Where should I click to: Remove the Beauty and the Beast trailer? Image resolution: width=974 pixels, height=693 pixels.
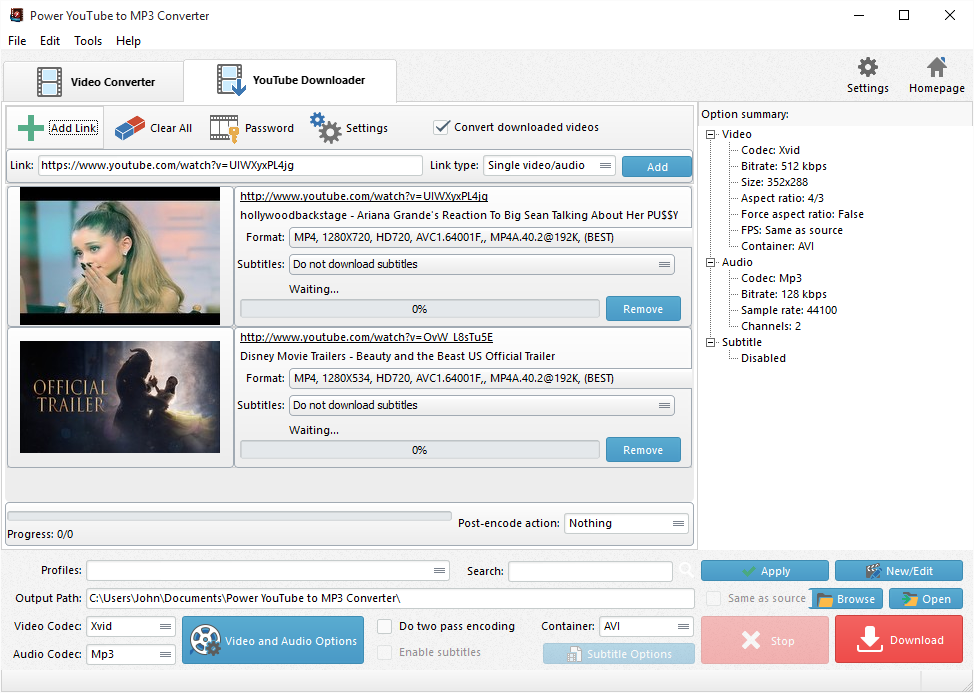coord(643,450)
